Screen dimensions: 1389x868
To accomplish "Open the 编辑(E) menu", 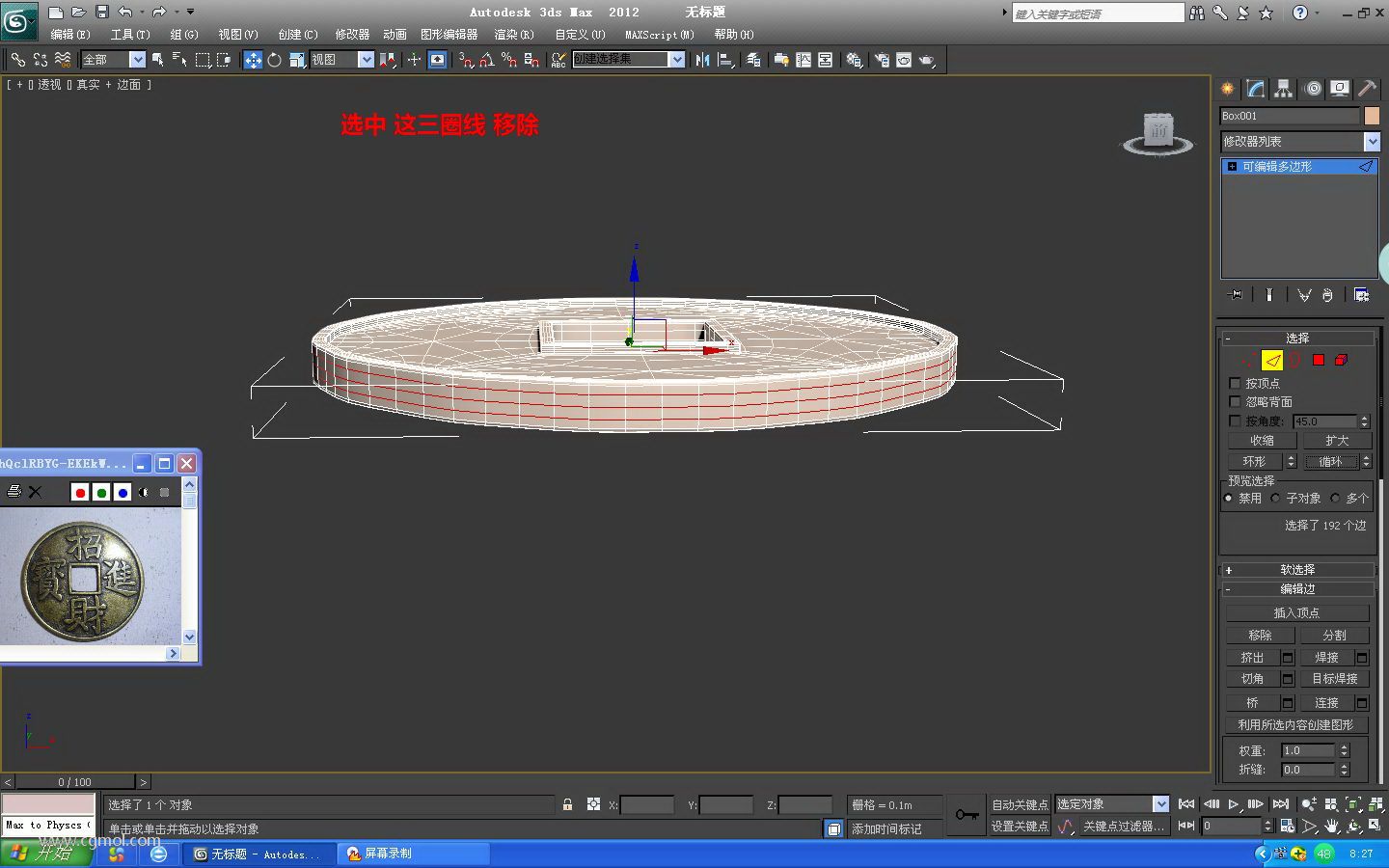I will coord(70,35).
